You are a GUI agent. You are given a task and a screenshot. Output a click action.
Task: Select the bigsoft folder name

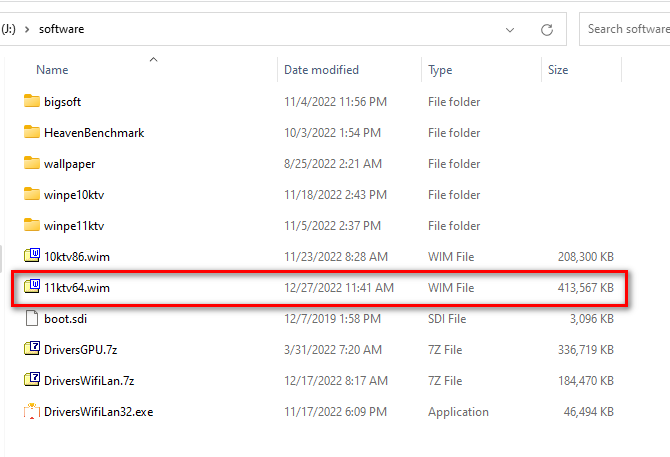pyautogui.click(x=62, y=102)
